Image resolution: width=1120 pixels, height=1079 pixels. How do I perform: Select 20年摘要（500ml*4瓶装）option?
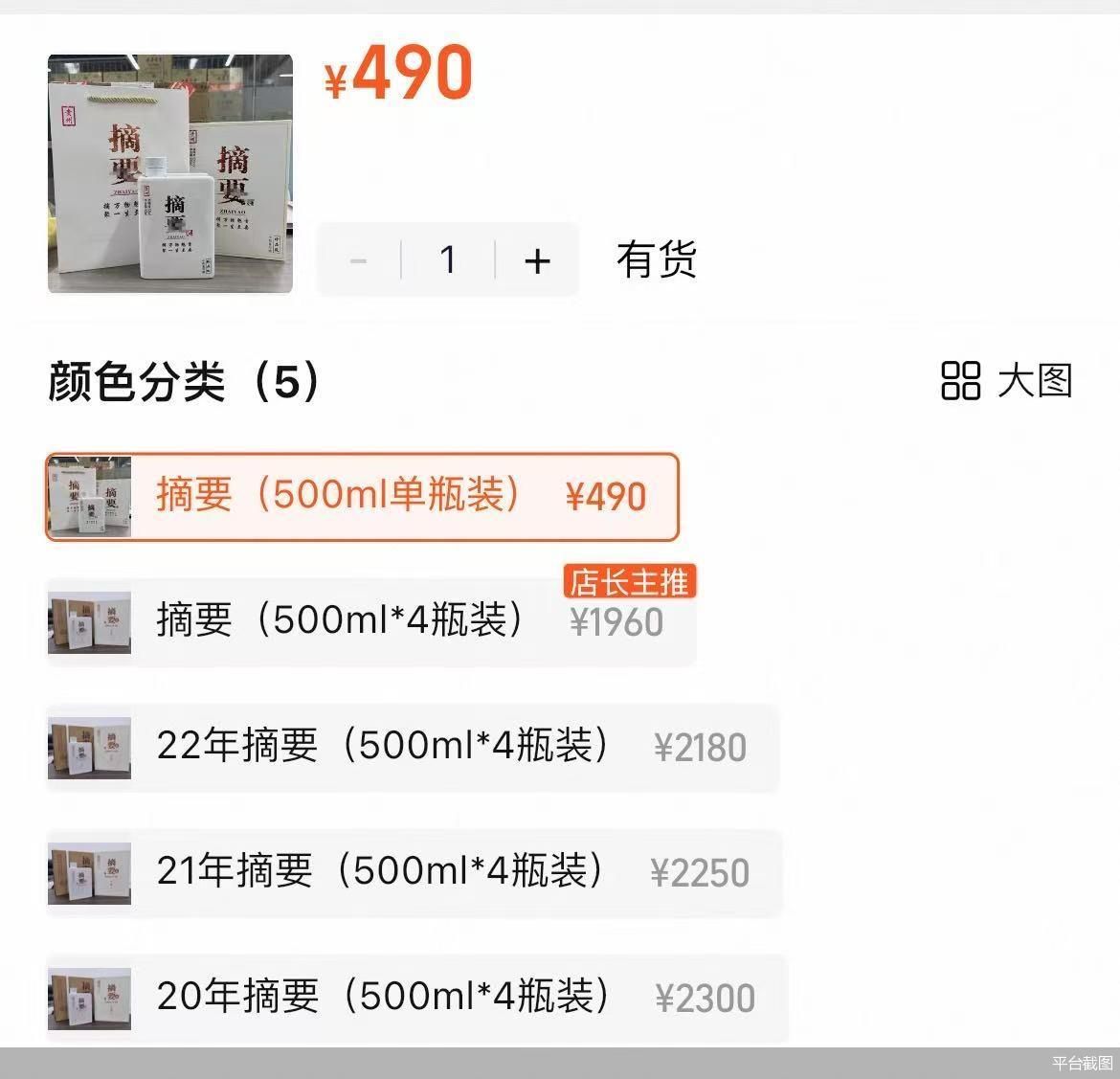click(417, 999)
